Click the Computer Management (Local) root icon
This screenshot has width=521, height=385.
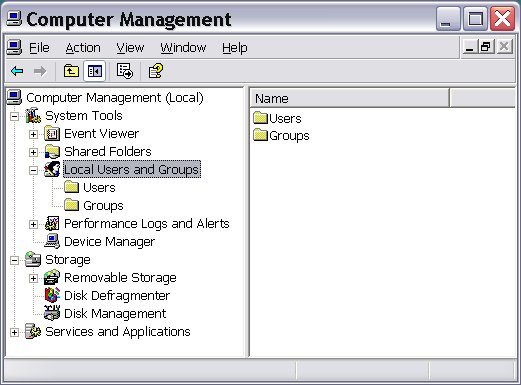pos(14,97)
